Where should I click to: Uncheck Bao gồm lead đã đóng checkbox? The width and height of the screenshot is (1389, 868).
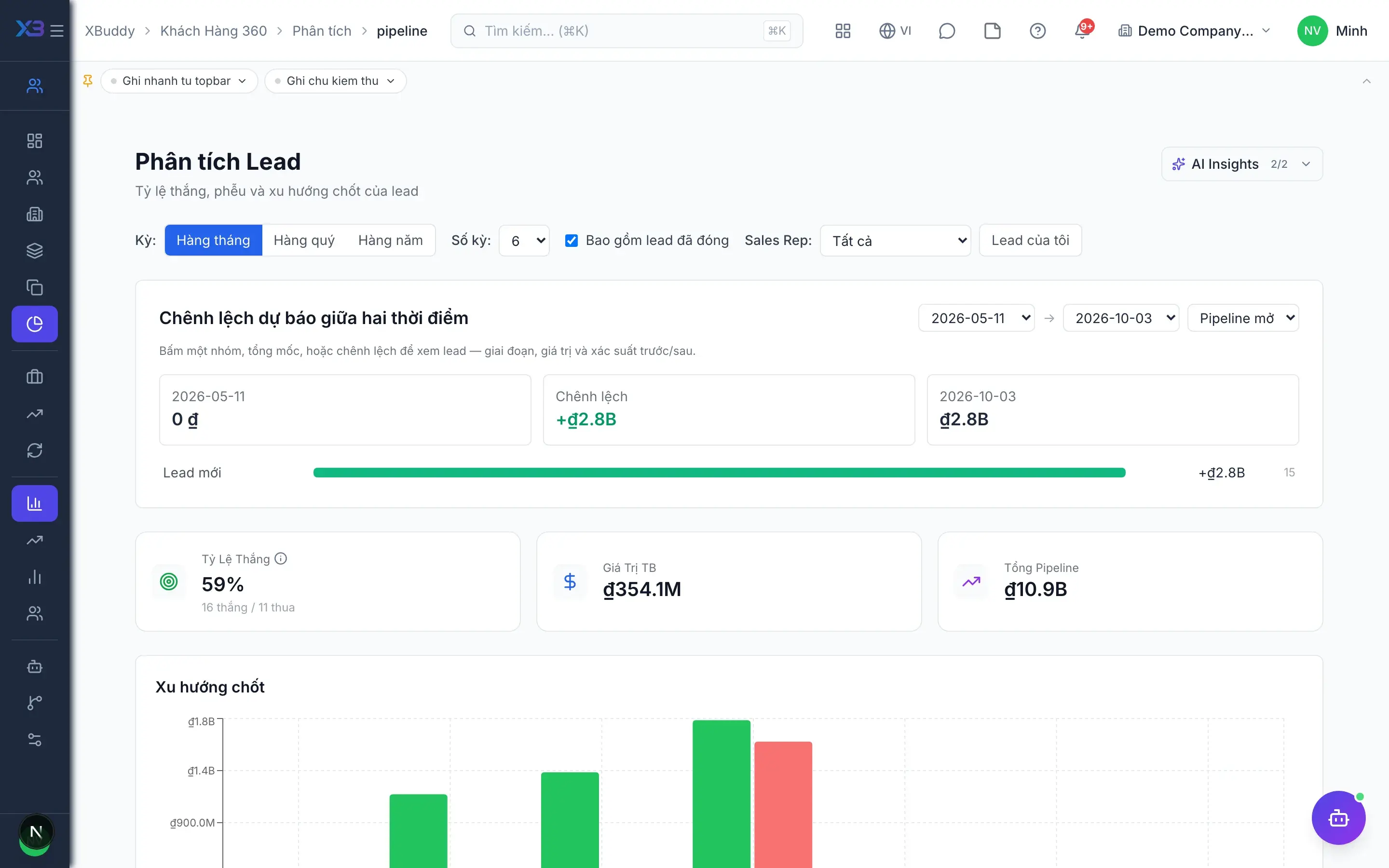point(571,241)
